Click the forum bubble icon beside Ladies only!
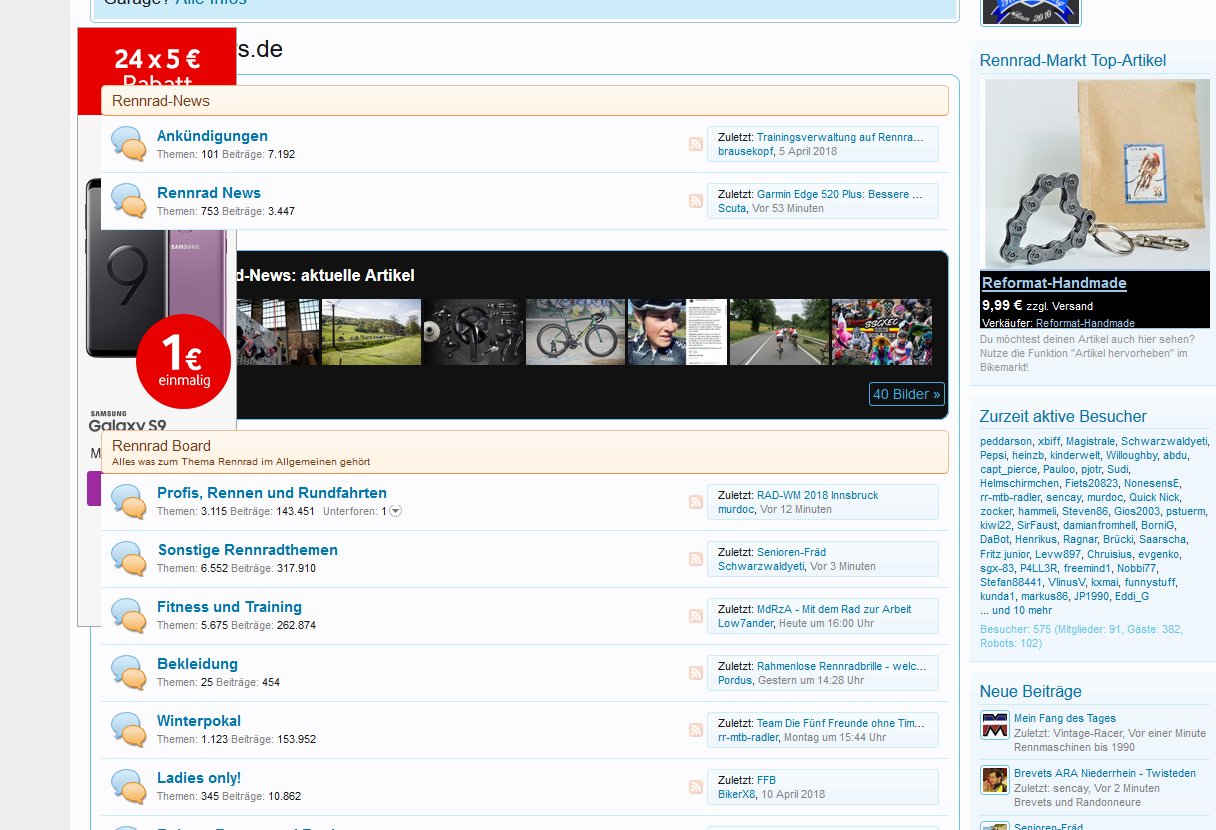Viewport: 1216px width, 830px height. (129, 786)
